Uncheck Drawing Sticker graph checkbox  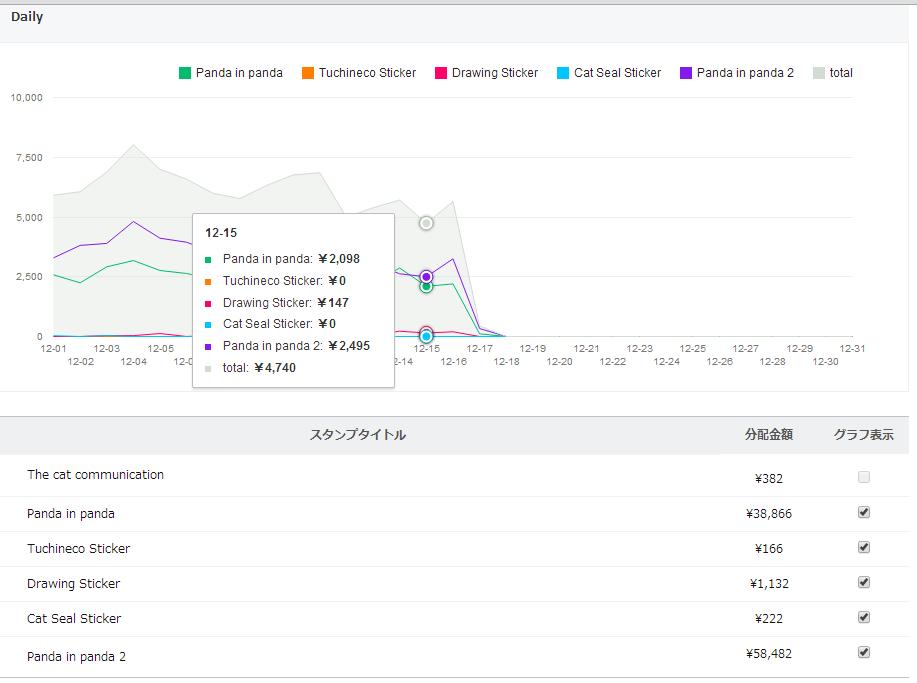pos(864,582)
